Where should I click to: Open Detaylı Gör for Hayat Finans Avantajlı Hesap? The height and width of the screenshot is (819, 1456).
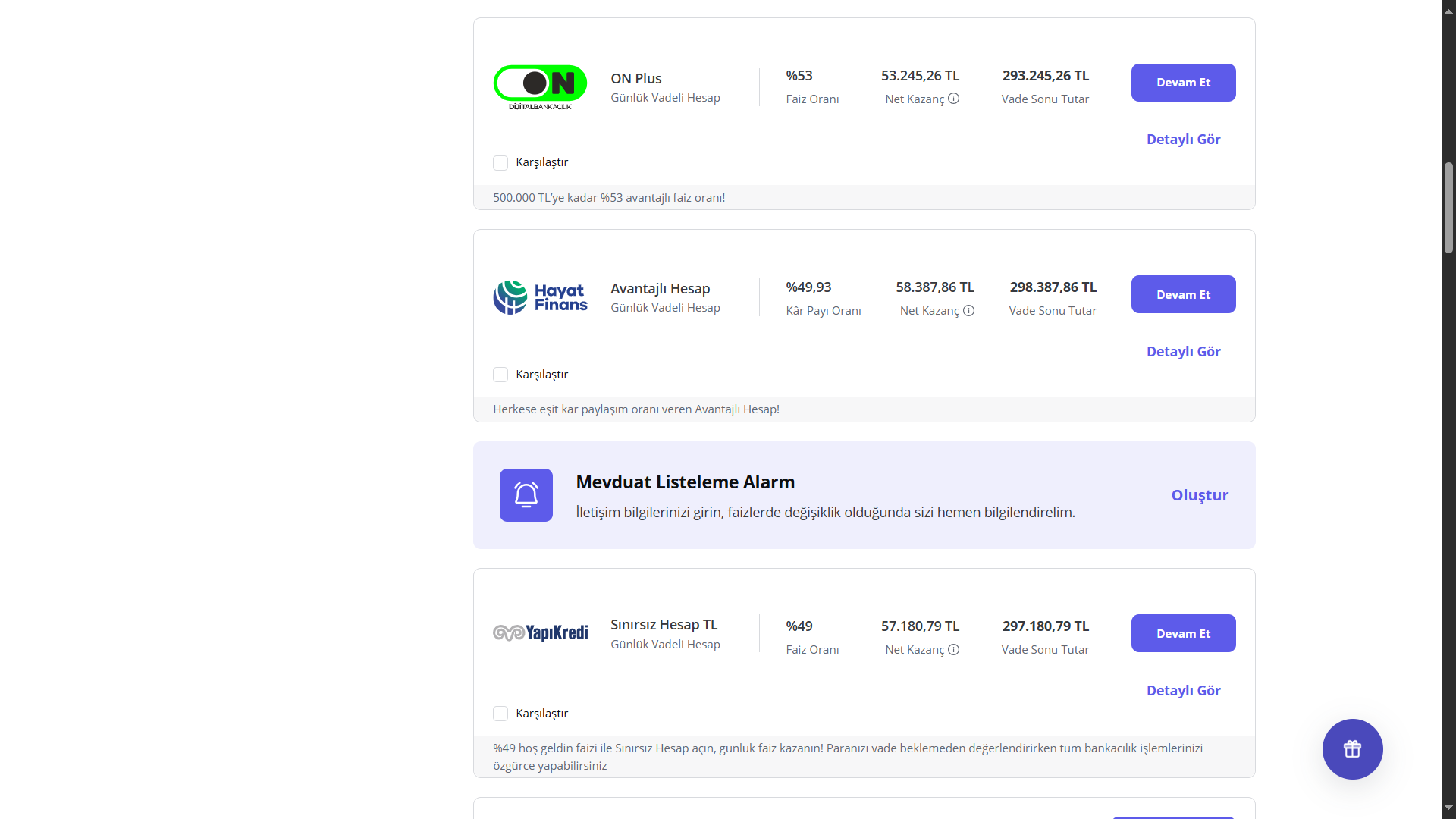coord(1183,352)
